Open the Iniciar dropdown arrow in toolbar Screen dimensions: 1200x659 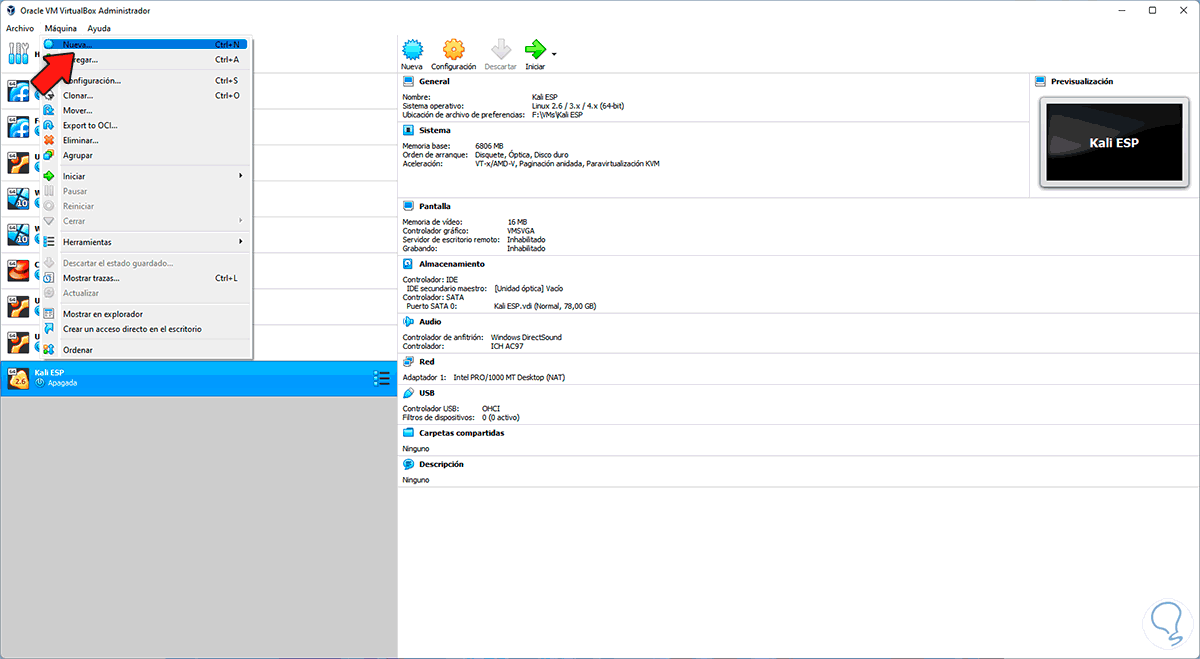pos(554,53)
